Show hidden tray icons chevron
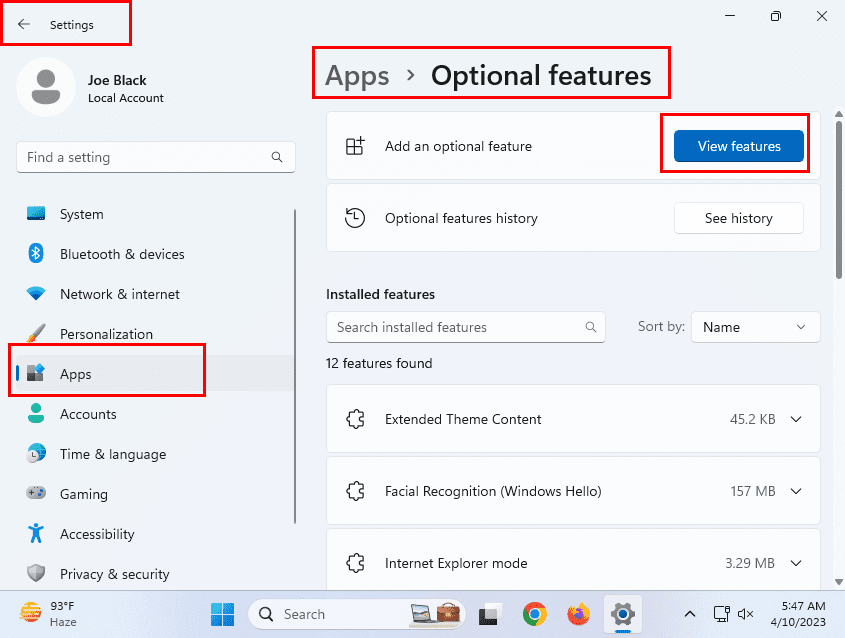Viewport: 845px width, 638px height. pos(690,614)
